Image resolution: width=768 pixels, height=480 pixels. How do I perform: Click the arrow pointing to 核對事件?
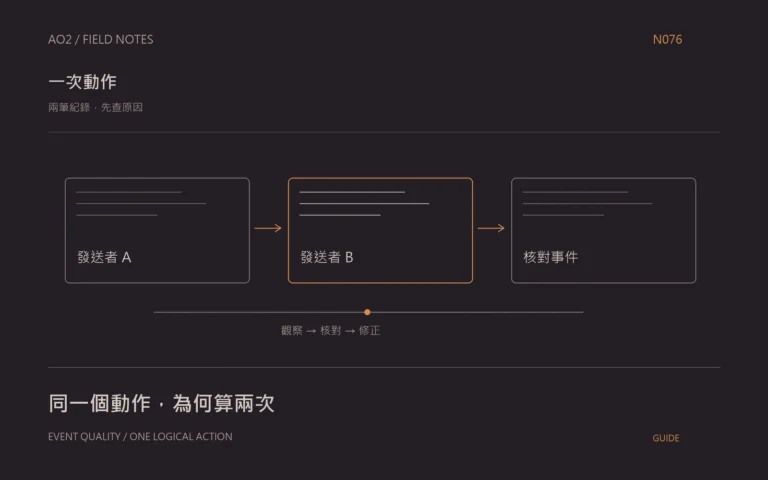coord(491,228)
